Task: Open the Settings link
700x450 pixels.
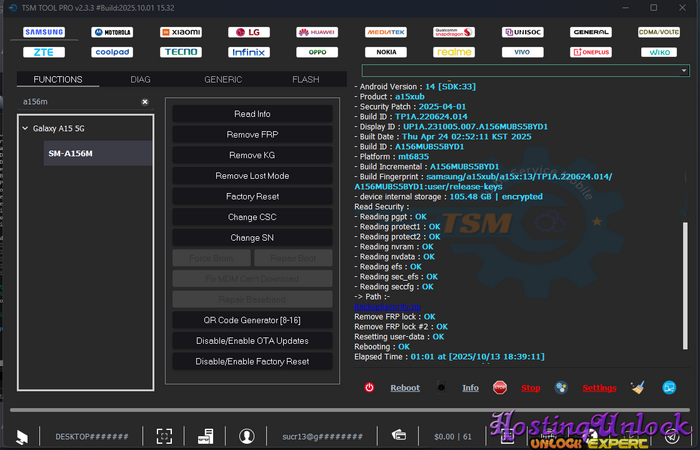Action: click(x=599, y=388)
